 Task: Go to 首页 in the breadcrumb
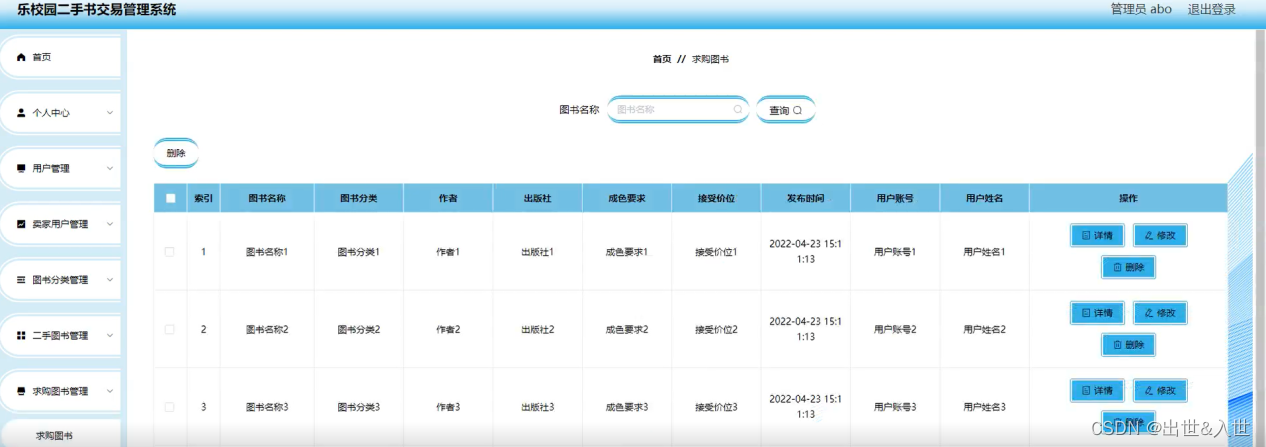(662, 59)
